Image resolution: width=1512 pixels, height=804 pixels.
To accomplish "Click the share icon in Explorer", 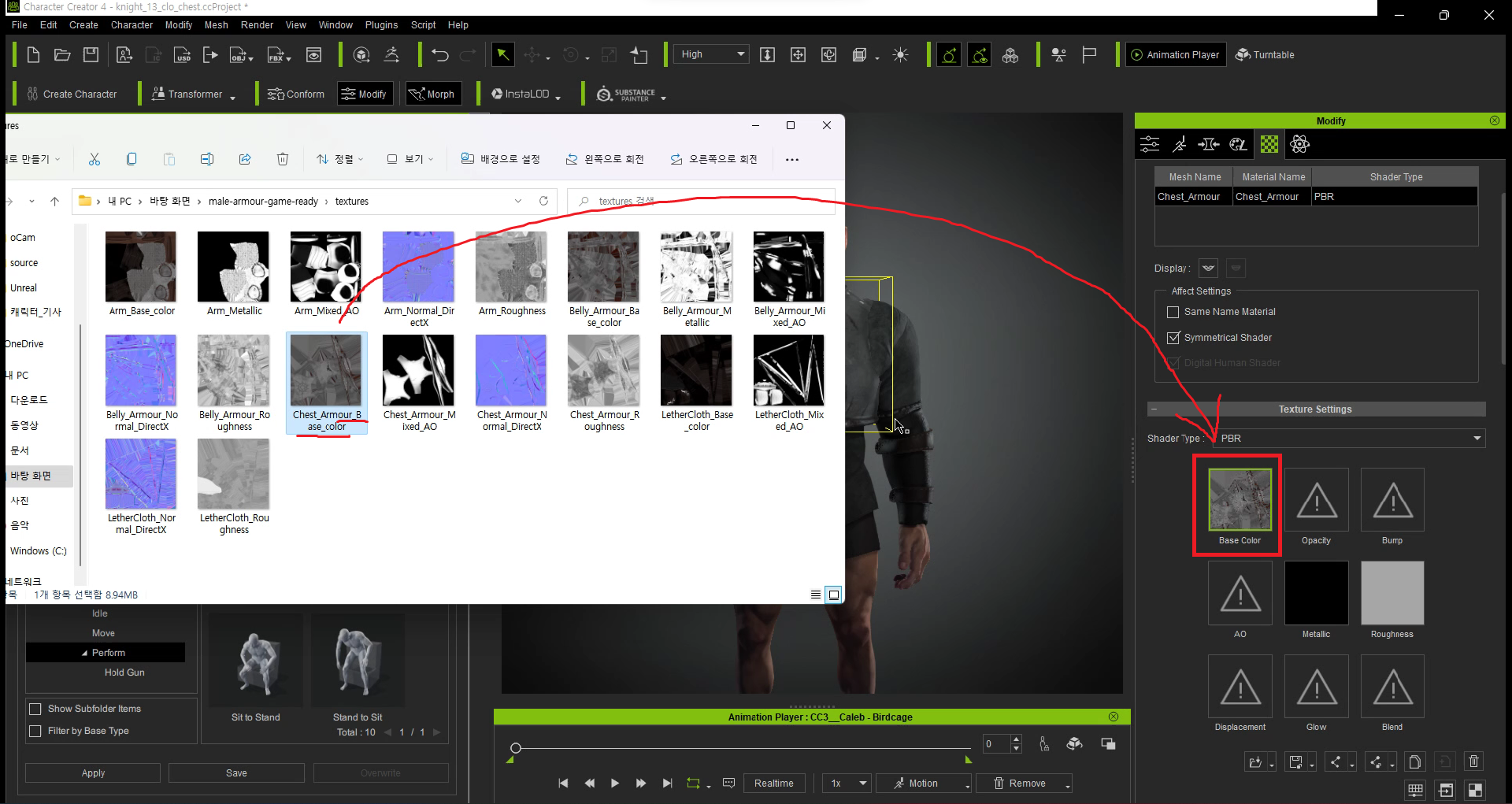I will [245, 159].
